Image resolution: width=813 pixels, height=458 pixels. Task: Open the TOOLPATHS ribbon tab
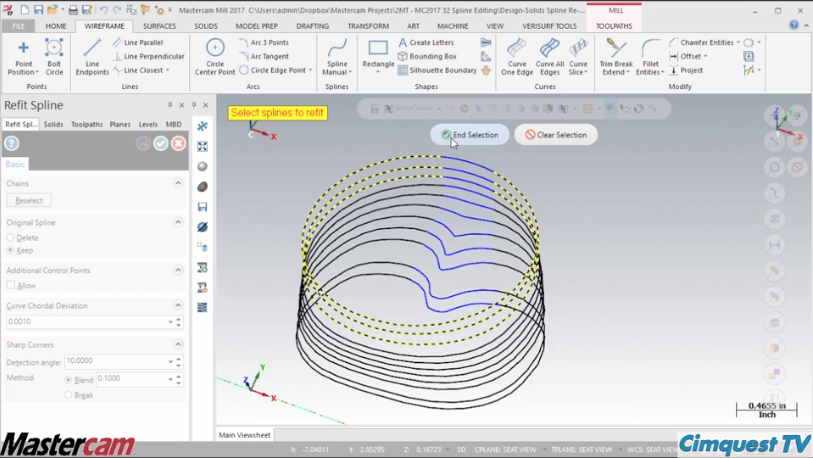coord(614,26)
